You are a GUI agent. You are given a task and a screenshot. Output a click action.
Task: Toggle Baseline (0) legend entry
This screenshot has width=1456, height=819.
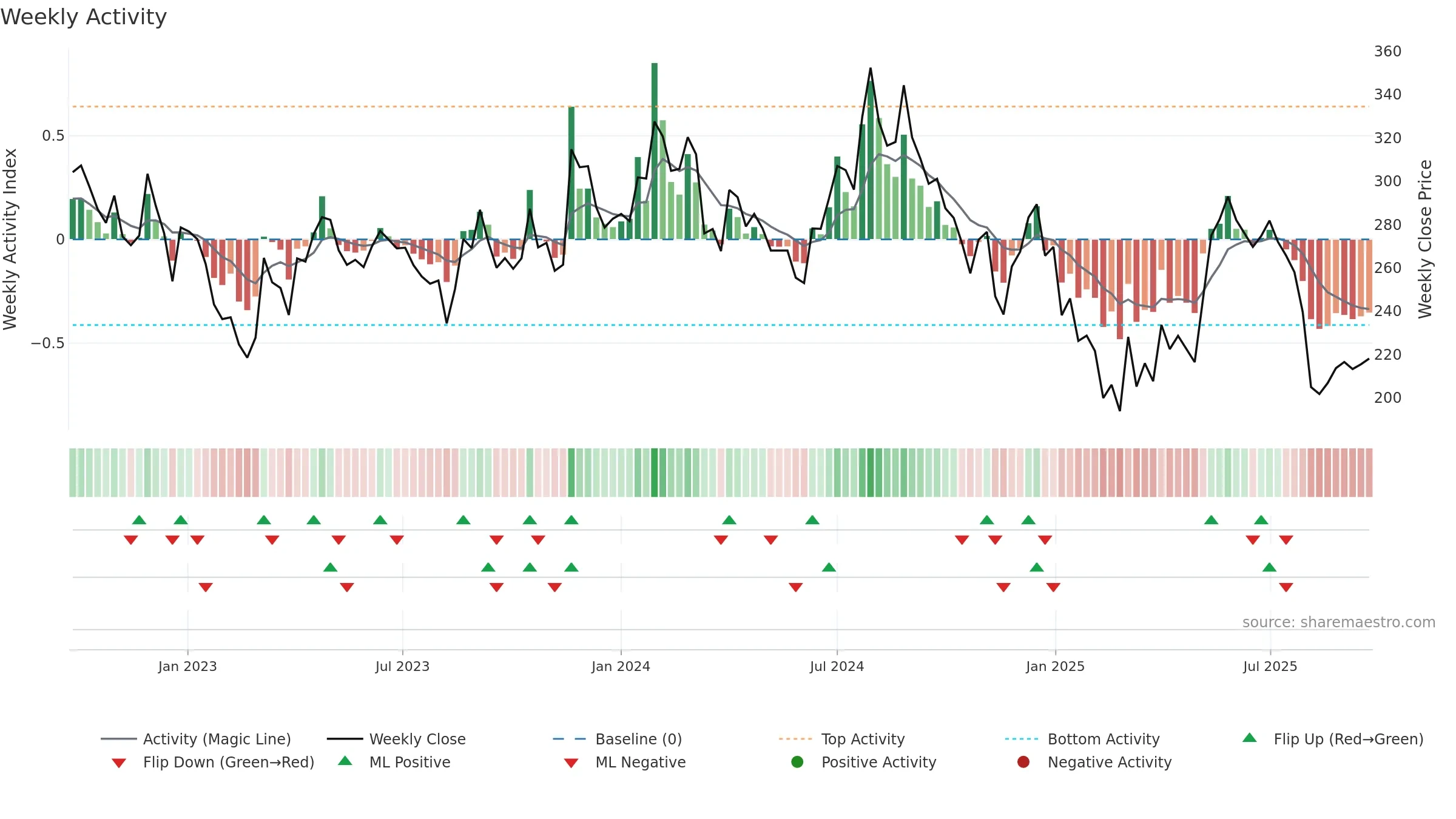[x=618, y=739]
